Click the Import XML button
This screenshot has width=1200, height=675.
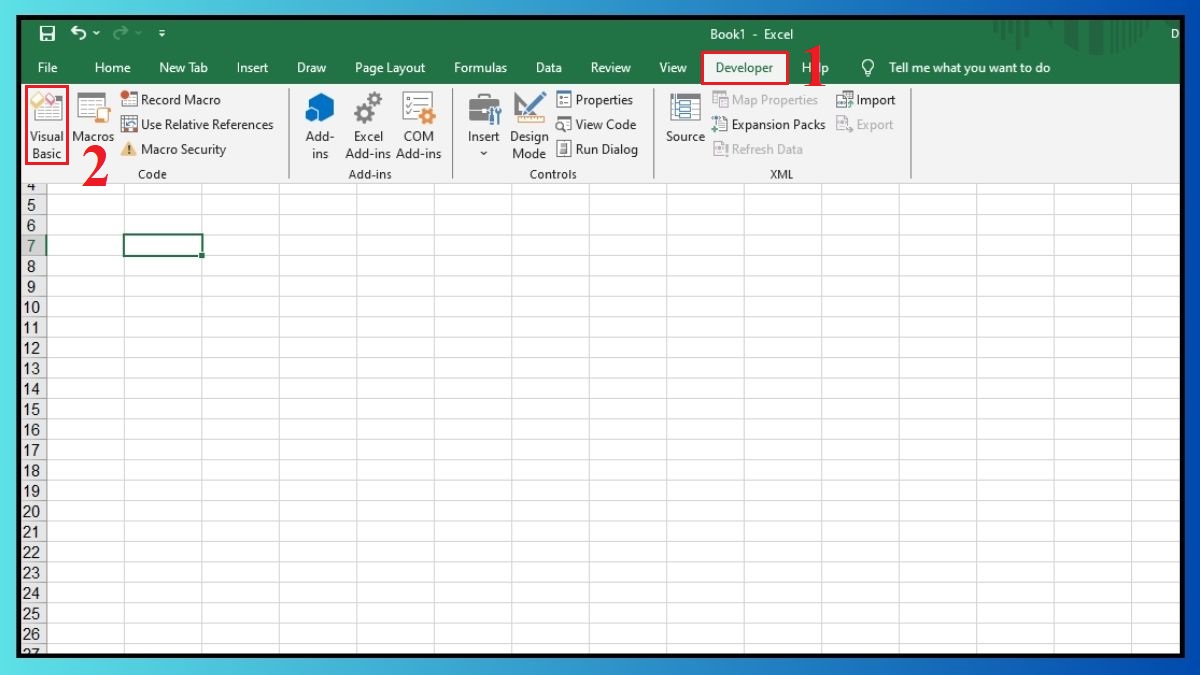click(867, 99)
